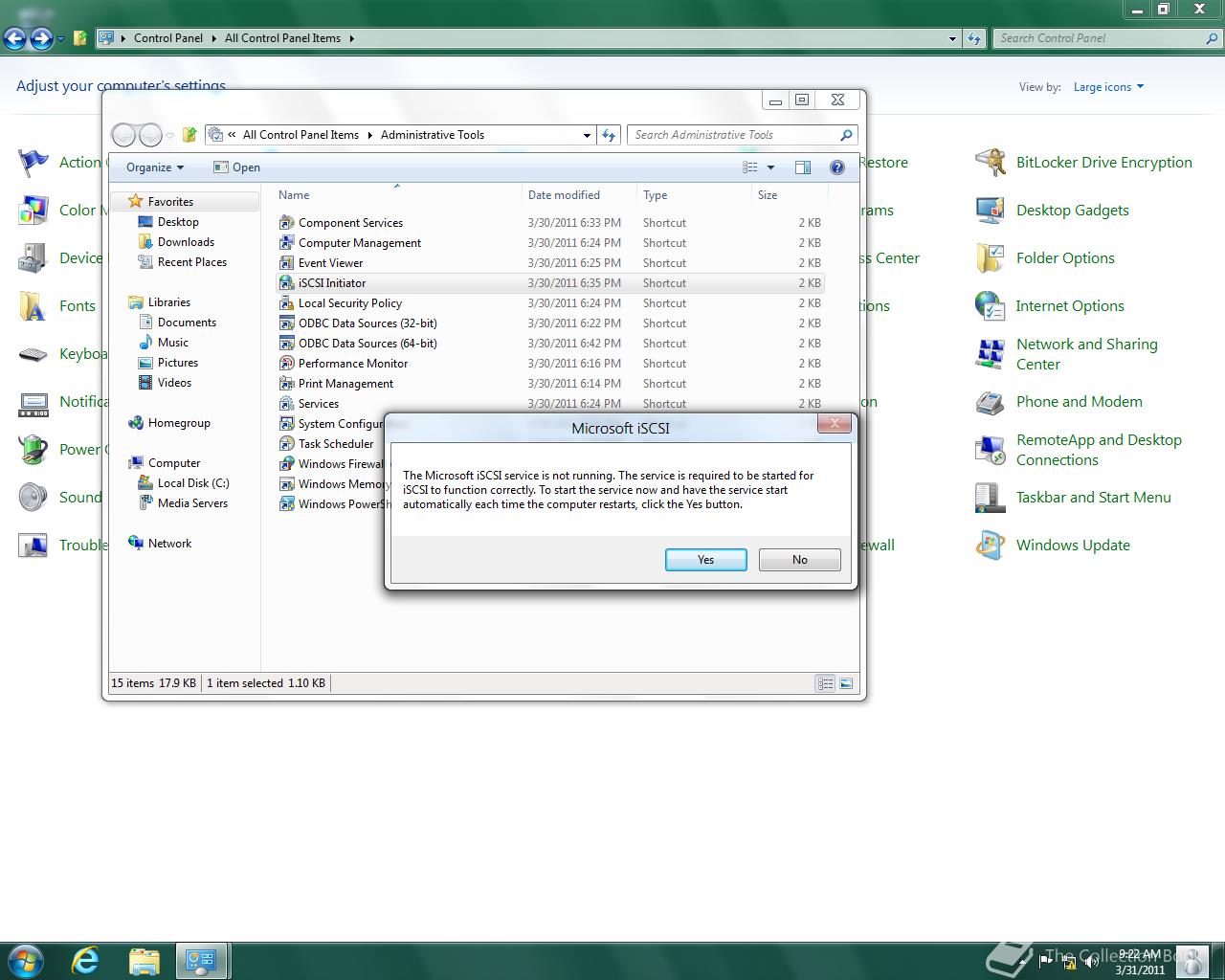1225x980 pixels.
Task: Switch to details view in status bar
Action: [x=825, y=683]
